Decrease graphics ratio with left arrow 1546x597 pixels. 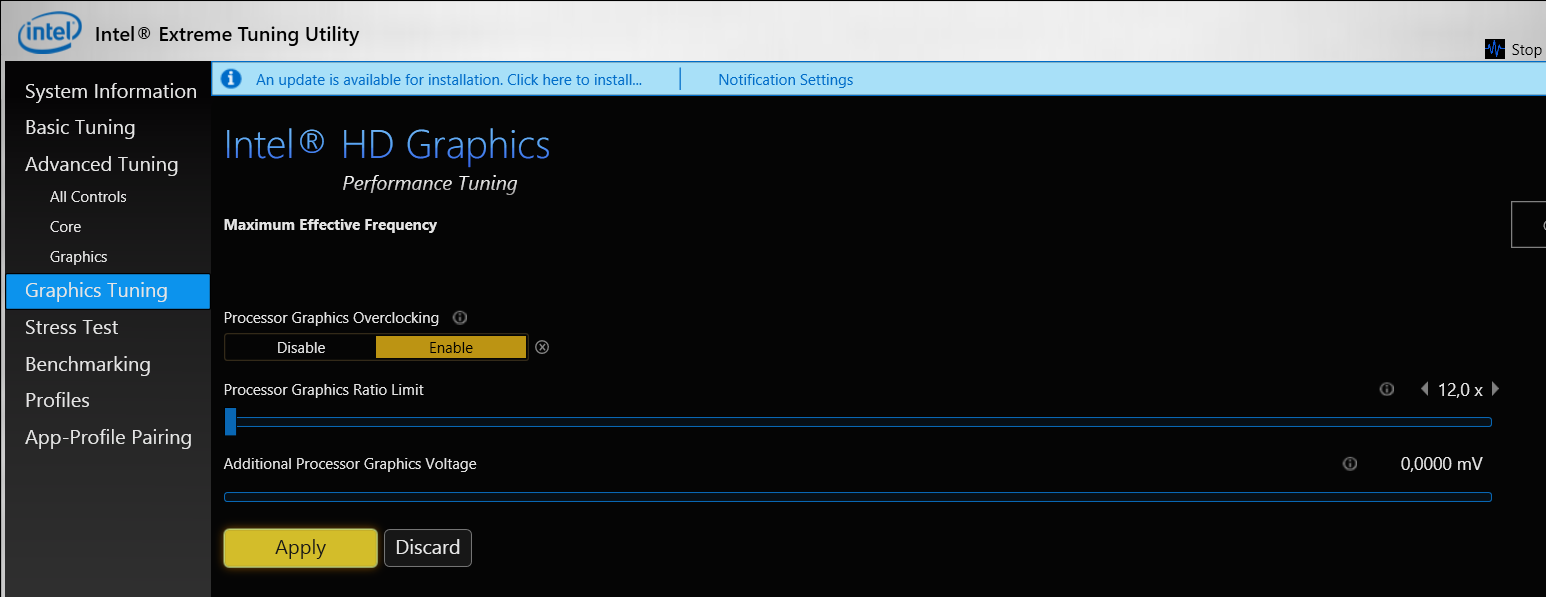1424,390
